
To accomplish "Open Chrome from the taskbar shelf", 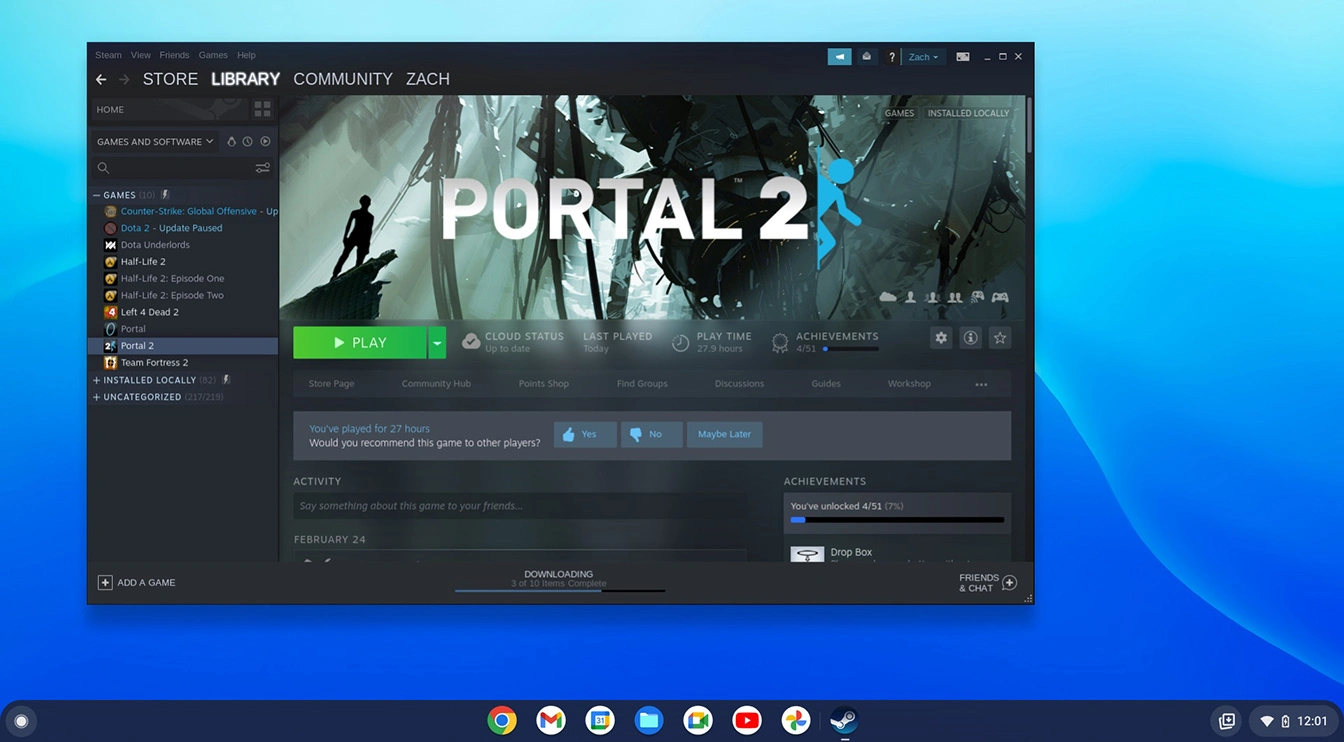I will point(502,720).
